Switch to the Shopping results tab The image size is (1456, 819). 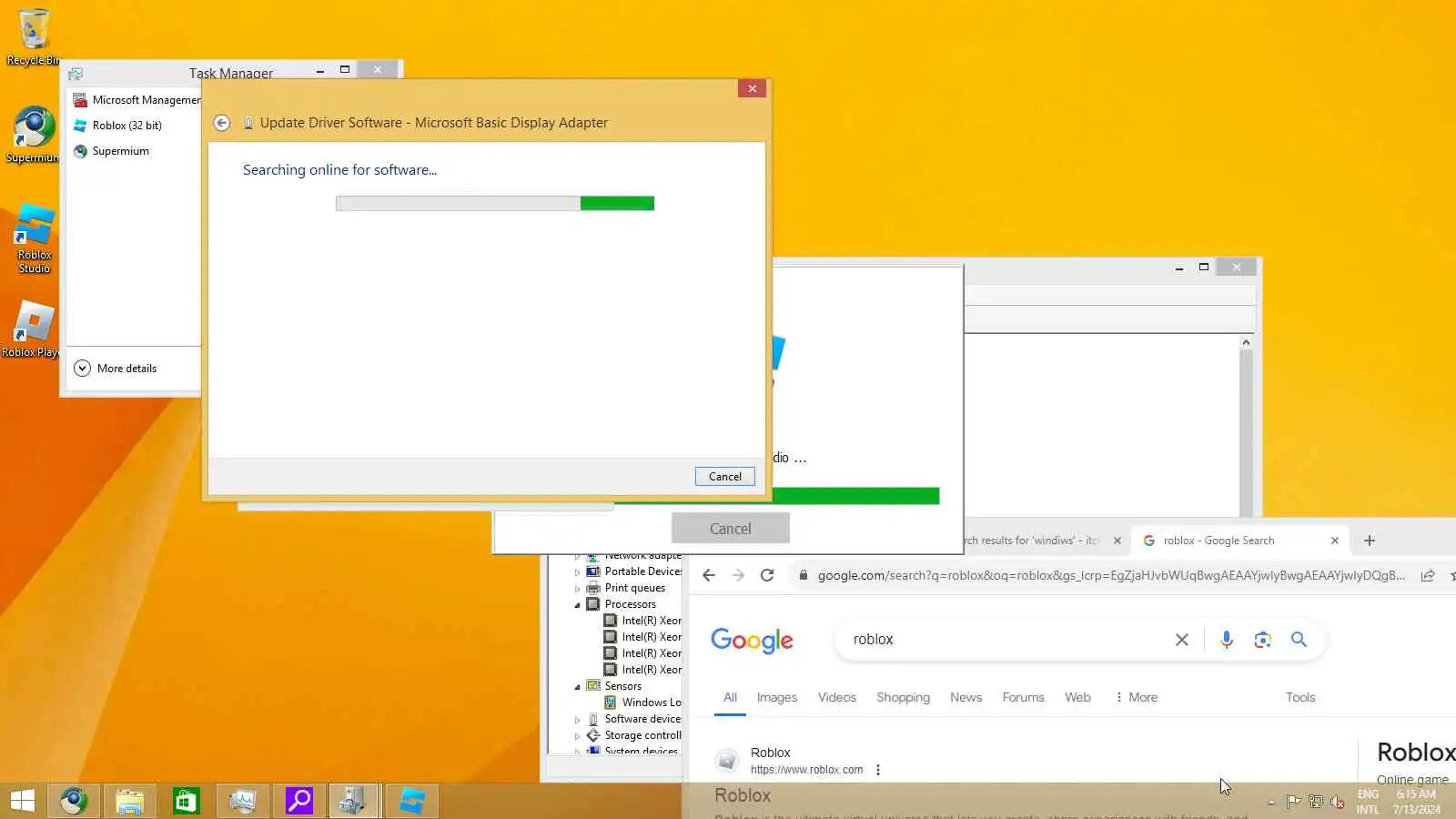[903, 698]
